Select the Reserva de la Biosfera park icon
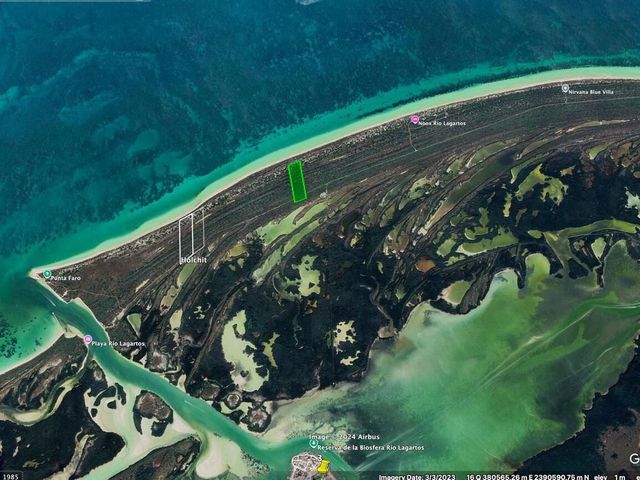This screenshot has height=480, width=640. point(313,444)
